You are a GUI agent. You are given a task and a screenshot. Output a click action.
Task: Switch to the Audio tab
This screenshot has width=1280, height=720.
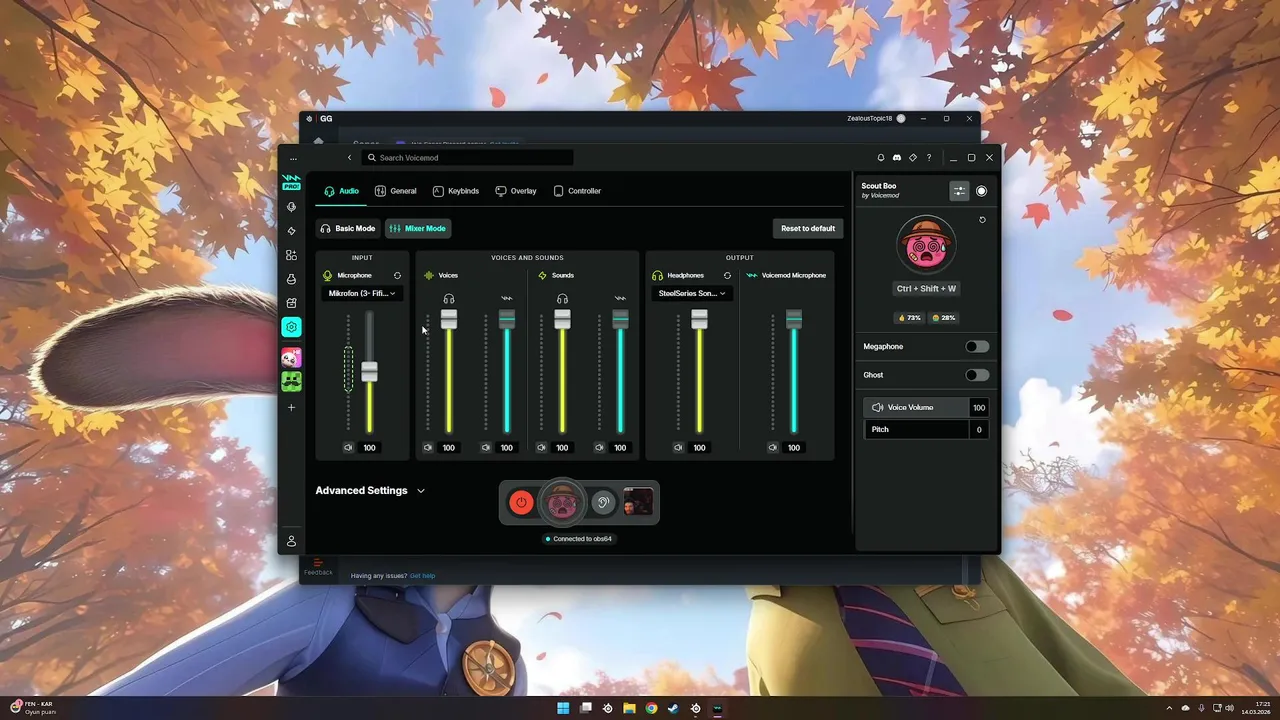point(341,191)
